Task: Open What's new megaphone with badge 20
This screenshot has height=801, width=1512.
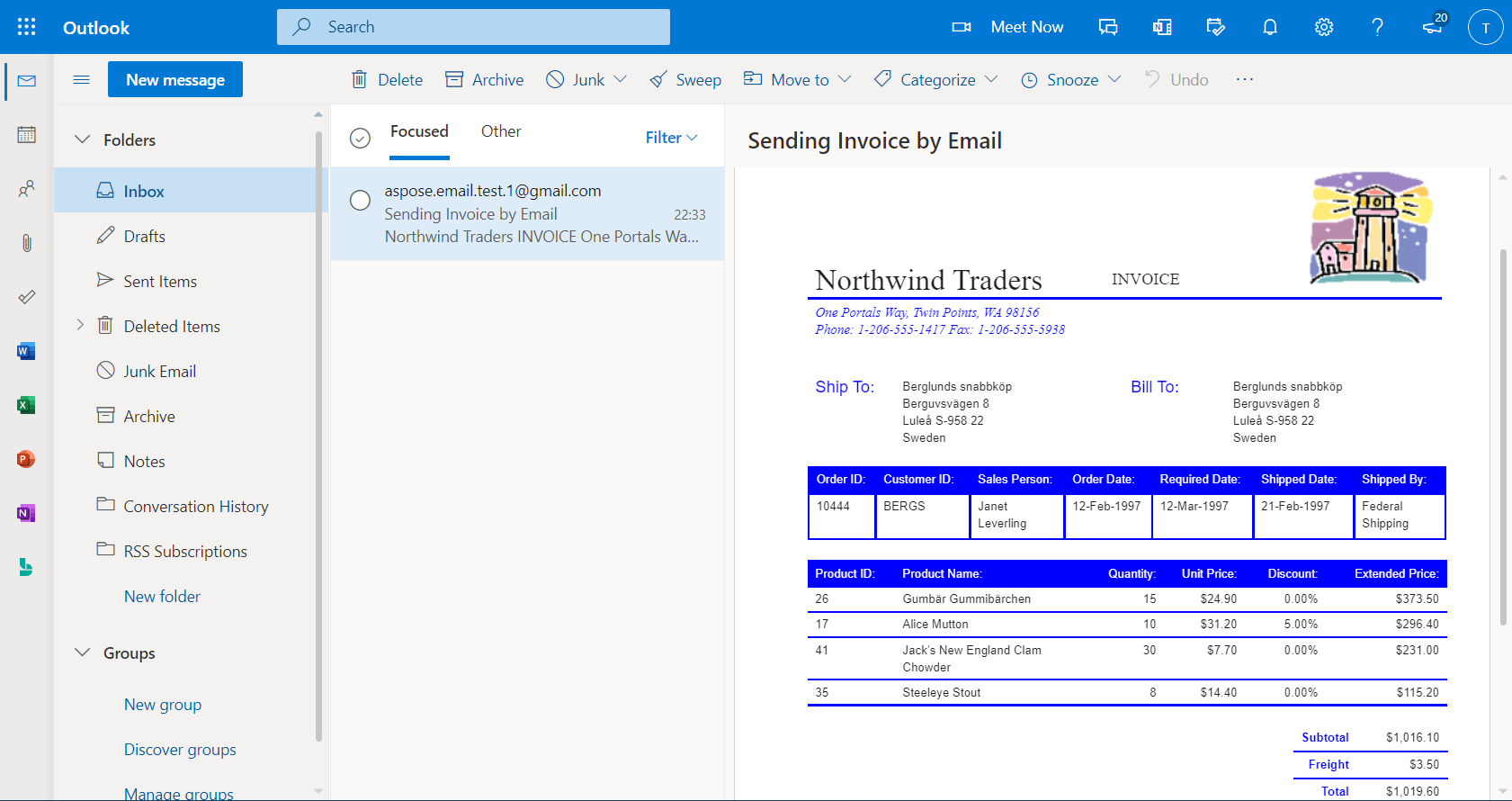Action: point(1435,25)
